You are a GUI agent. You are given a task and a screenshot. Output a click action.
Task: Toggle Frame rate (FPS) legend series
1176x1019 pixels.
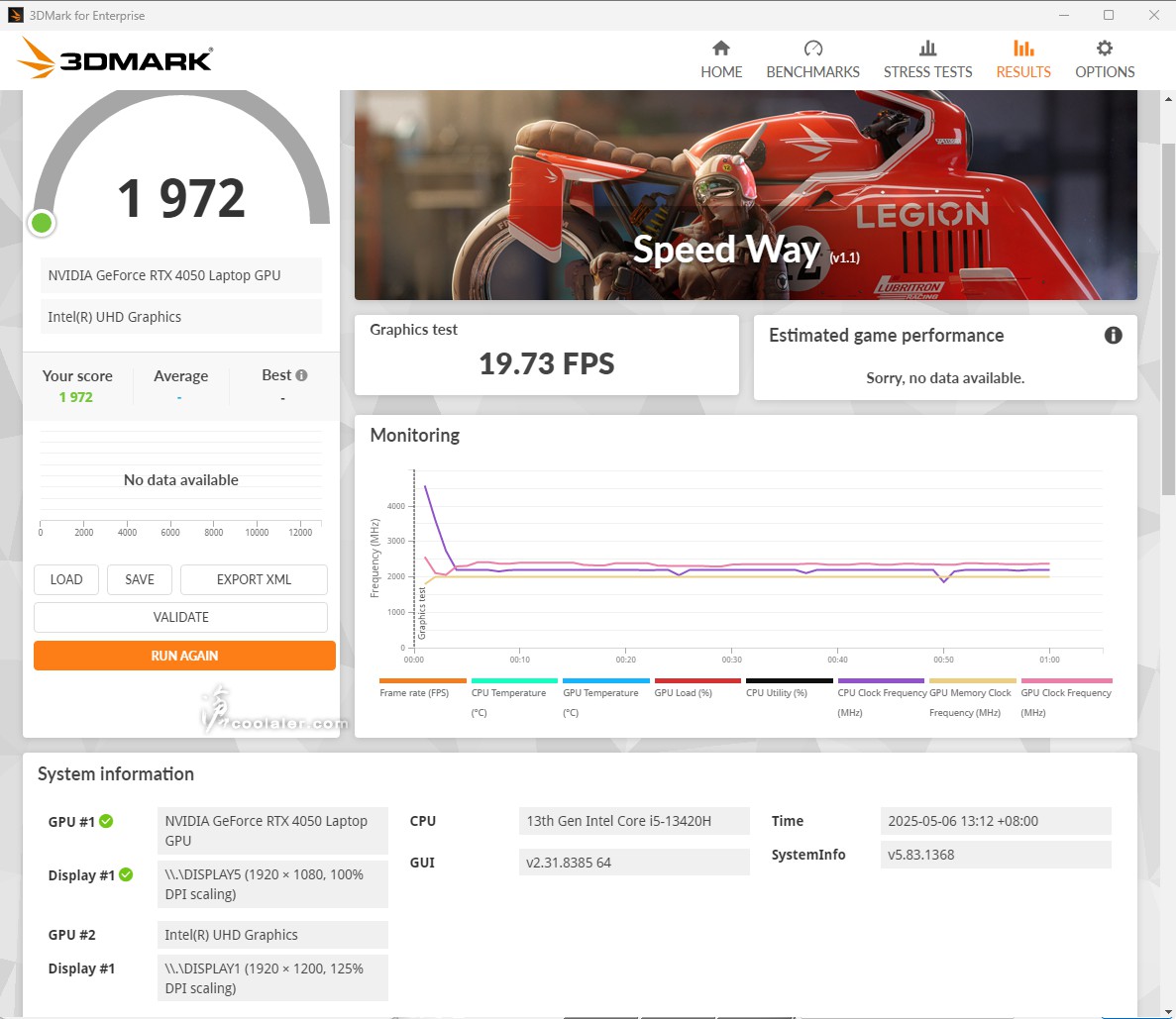423,688
